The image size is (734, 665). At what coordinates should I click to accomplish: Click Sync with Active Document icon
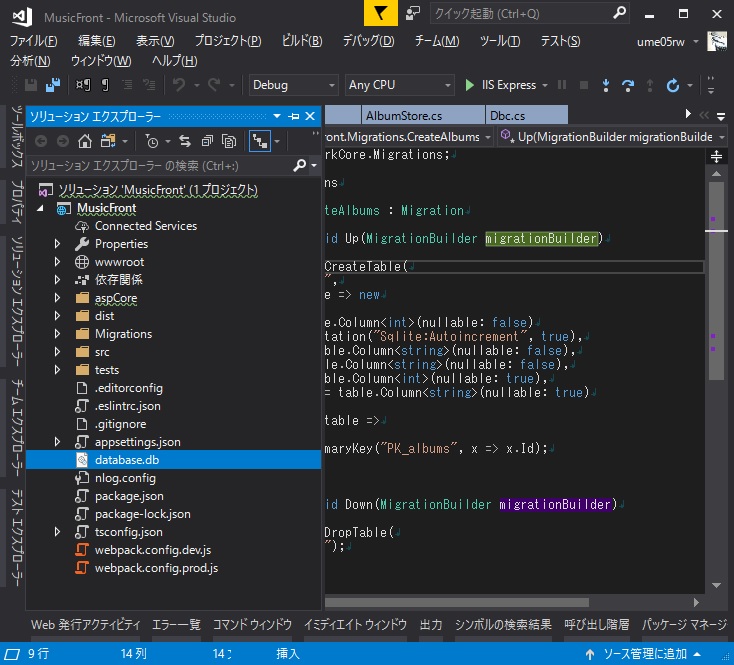coord(185,141)
